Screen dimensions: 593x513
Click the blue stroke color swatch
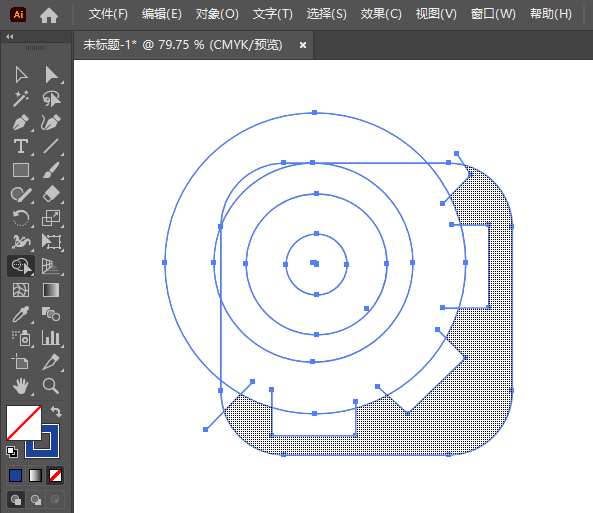42,441
